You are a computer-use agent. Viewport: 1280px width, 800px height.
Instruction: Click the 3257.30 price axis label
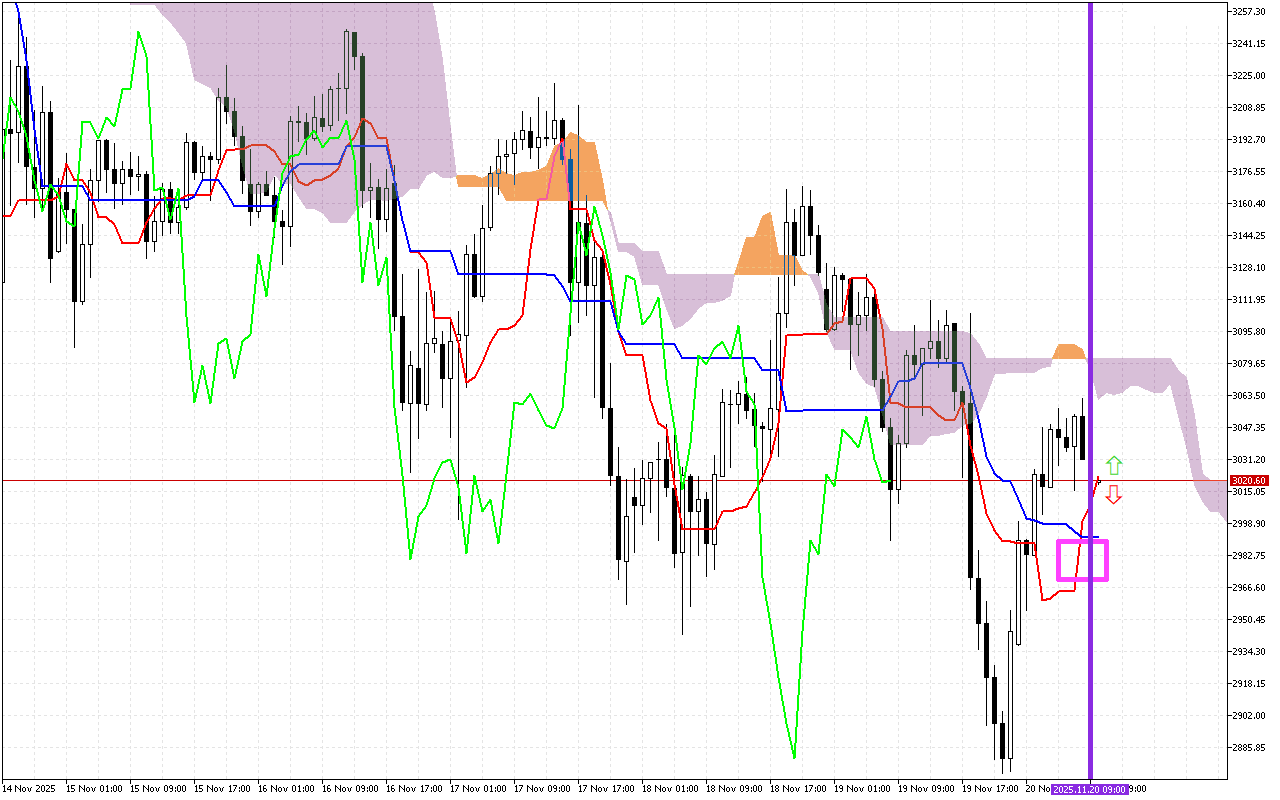(1247, 11)
